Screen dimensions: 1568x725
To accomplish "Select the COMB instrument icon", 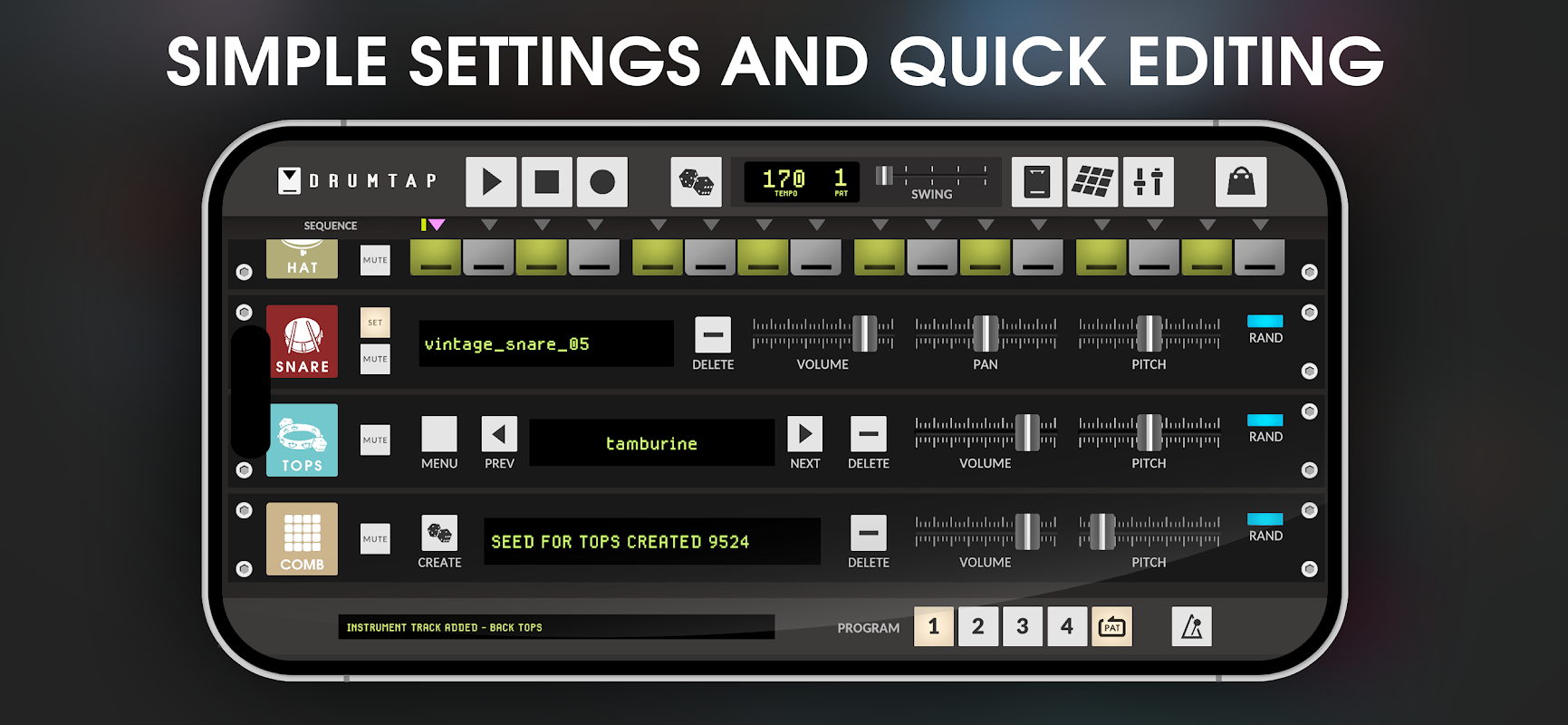I will (x=302, y=539).
